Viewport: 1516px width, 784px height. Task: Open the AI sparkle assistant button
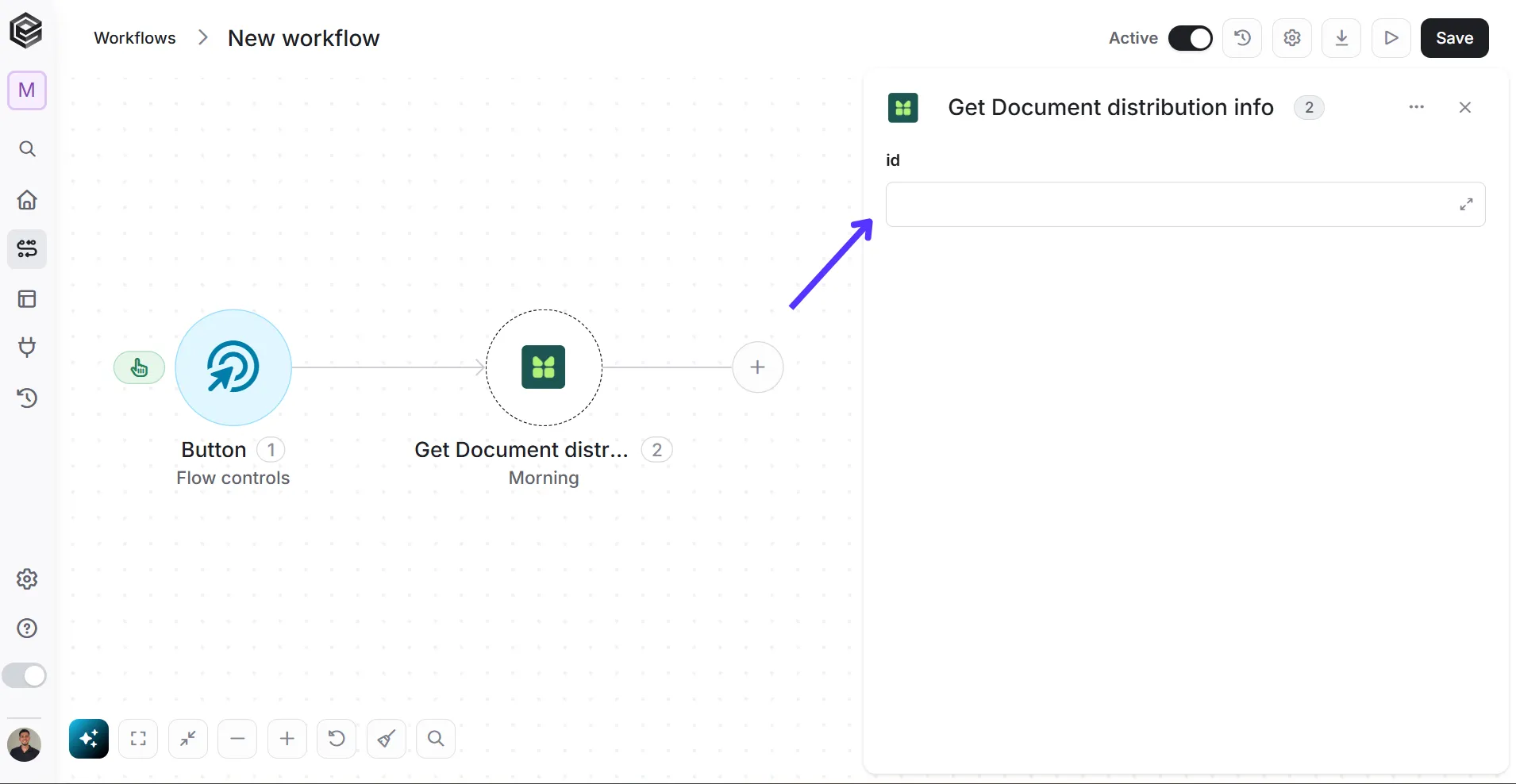[89, 739]
